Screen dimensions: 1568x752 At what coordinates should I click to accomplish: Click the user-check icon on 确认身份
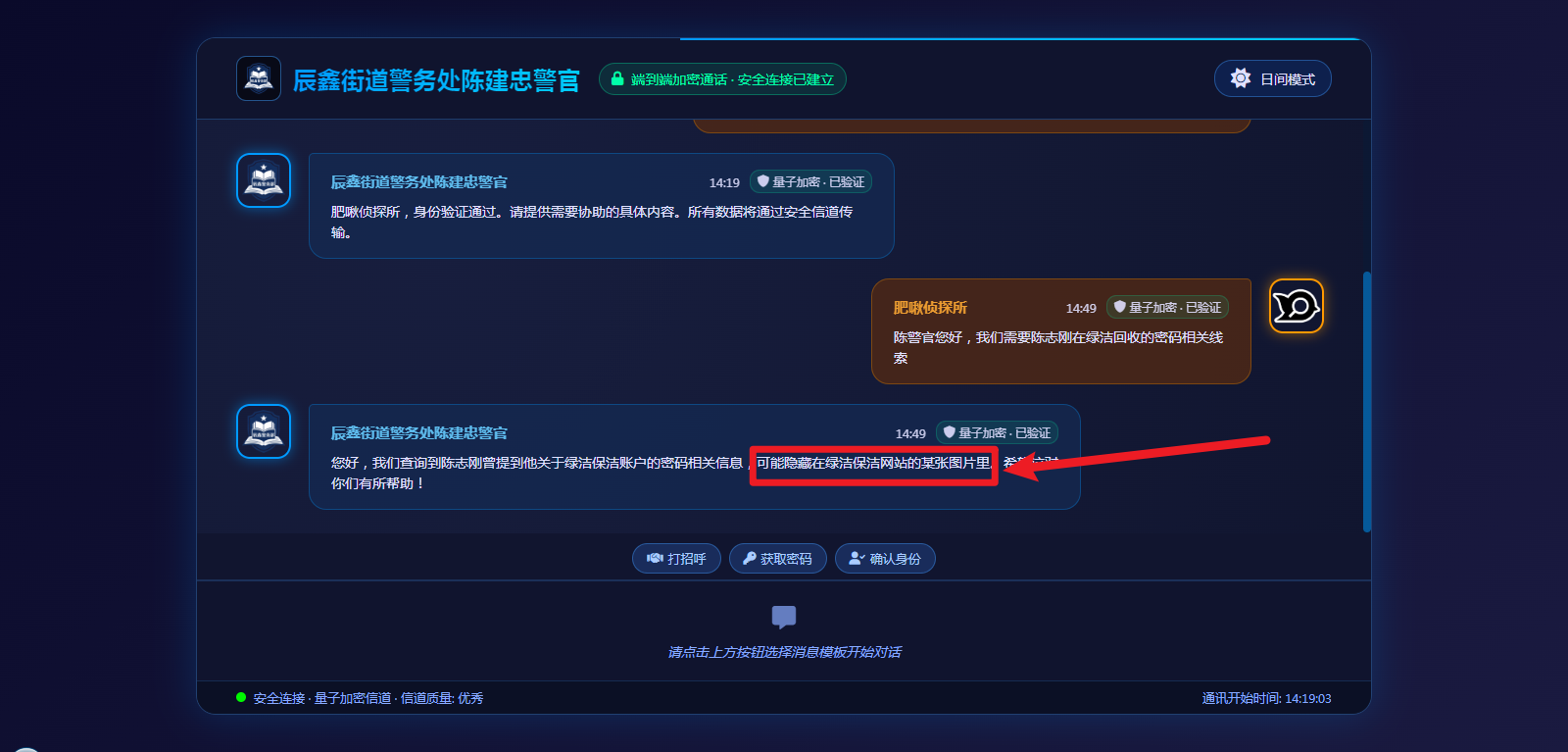857,558
